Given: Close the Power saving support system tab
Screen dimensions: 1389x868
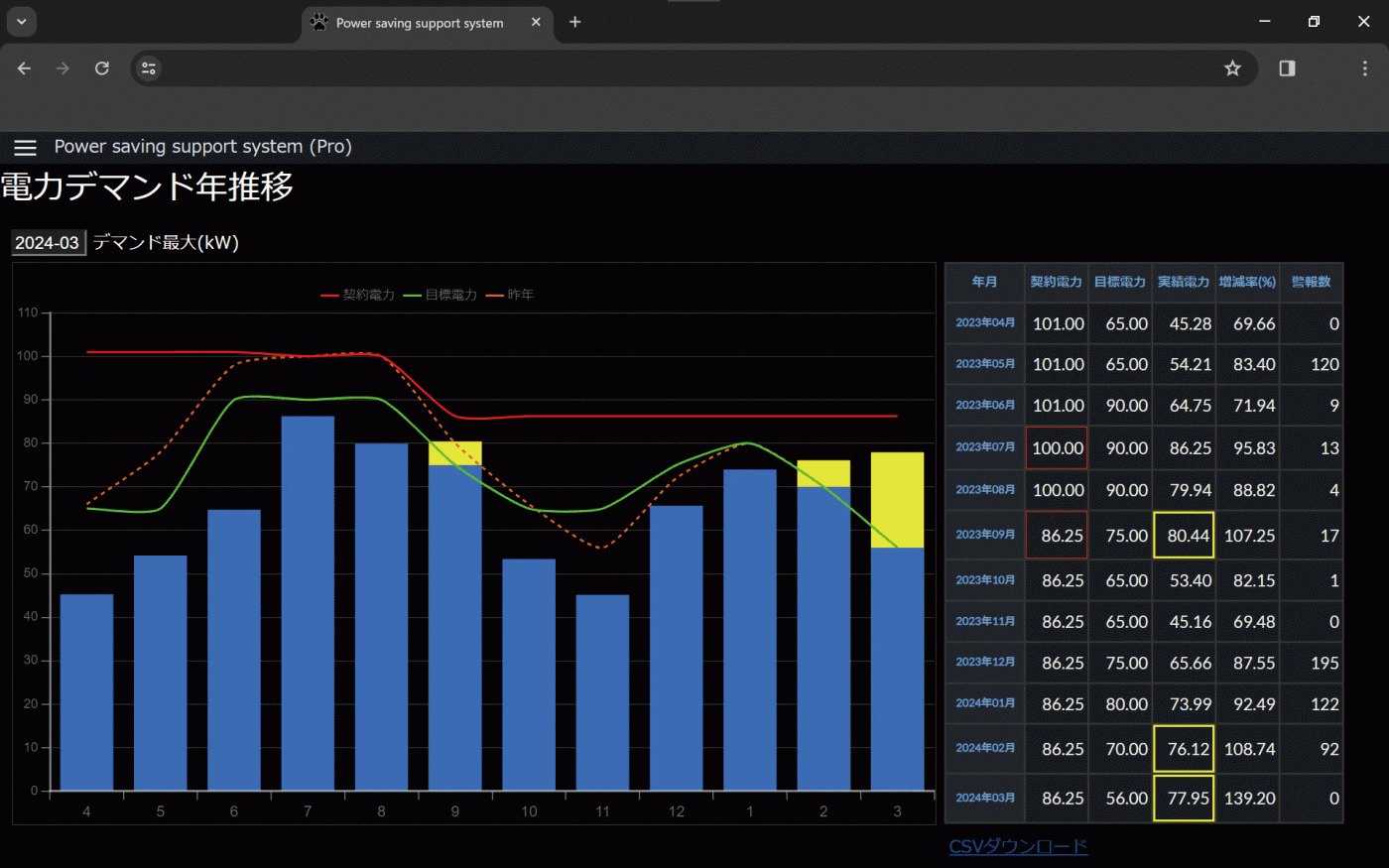Looking at the screenshot, I should pos(536,22).
